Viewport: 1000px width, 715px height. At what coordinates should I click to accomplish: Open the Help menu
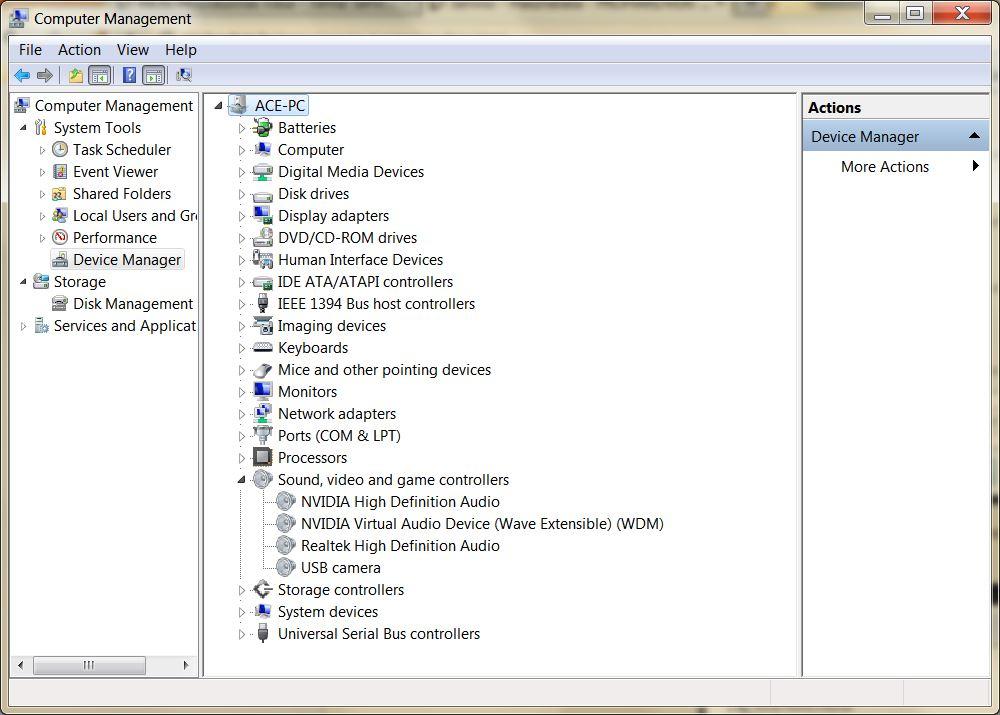(x=180, y=50)
